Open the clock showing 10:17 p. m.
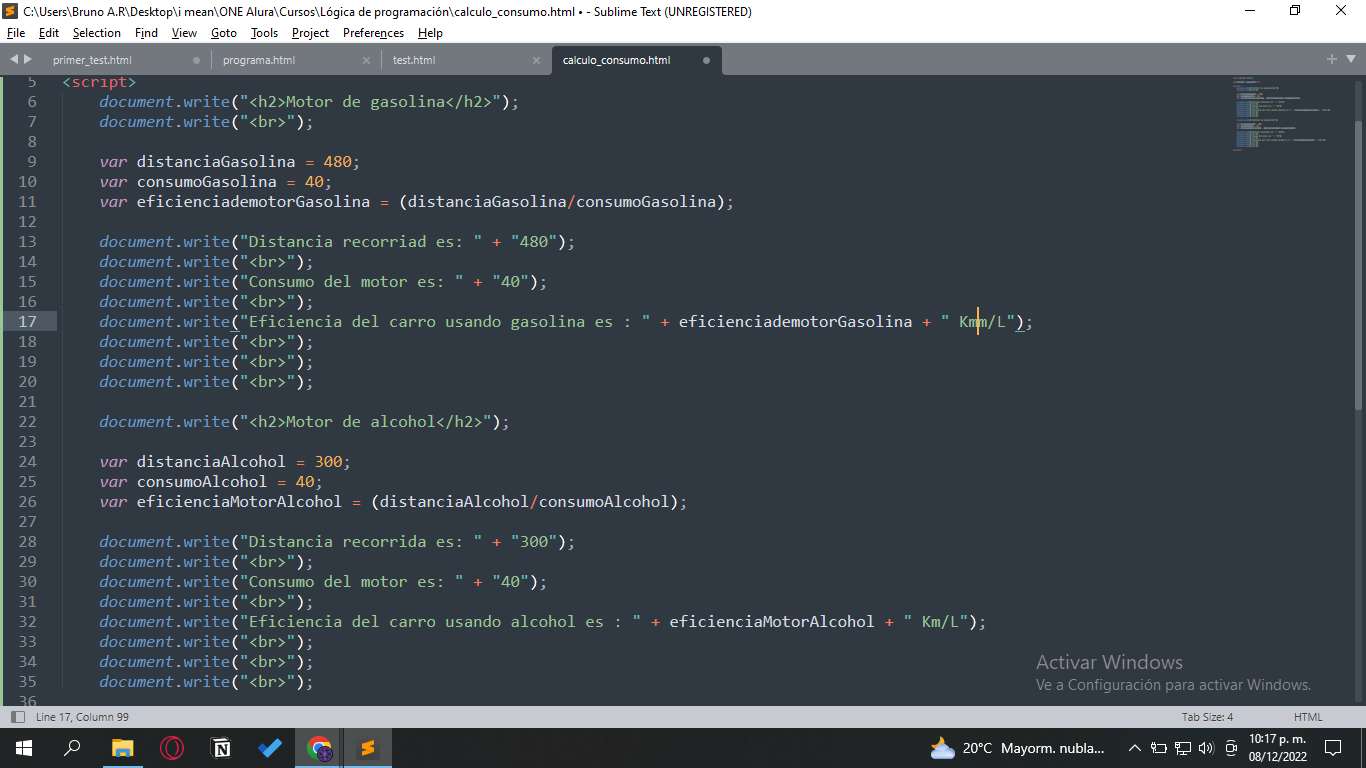This screenshot has width=1366, height=768. (x=1278, y=747)
